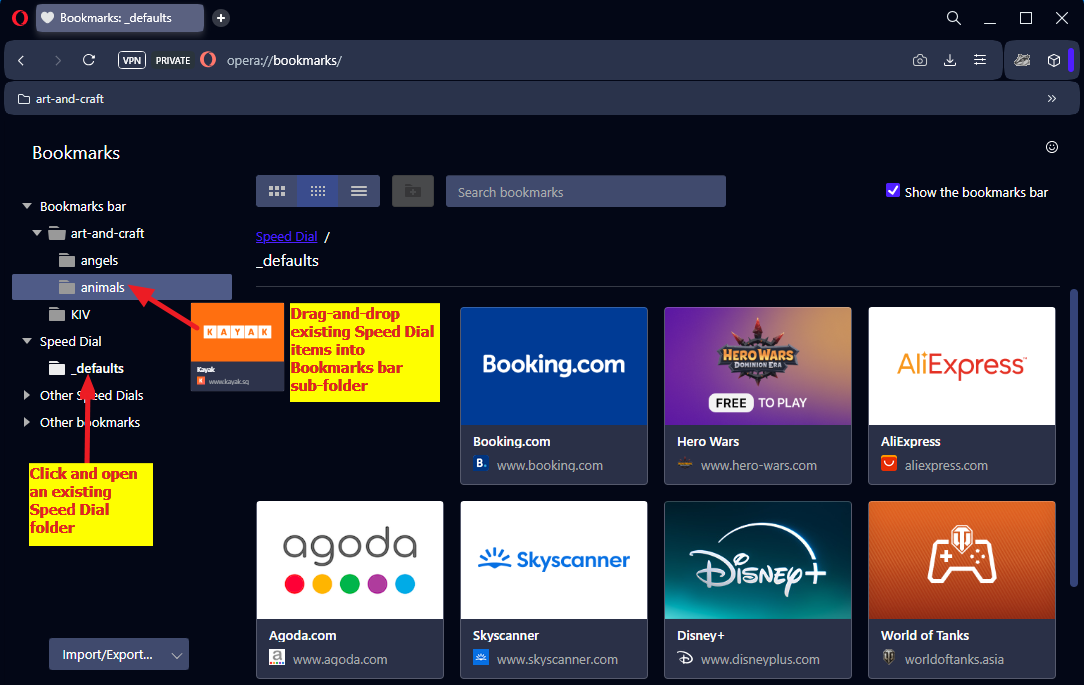
Task: Click the Opera logo menu icon
Action: [x=20, y=18]
